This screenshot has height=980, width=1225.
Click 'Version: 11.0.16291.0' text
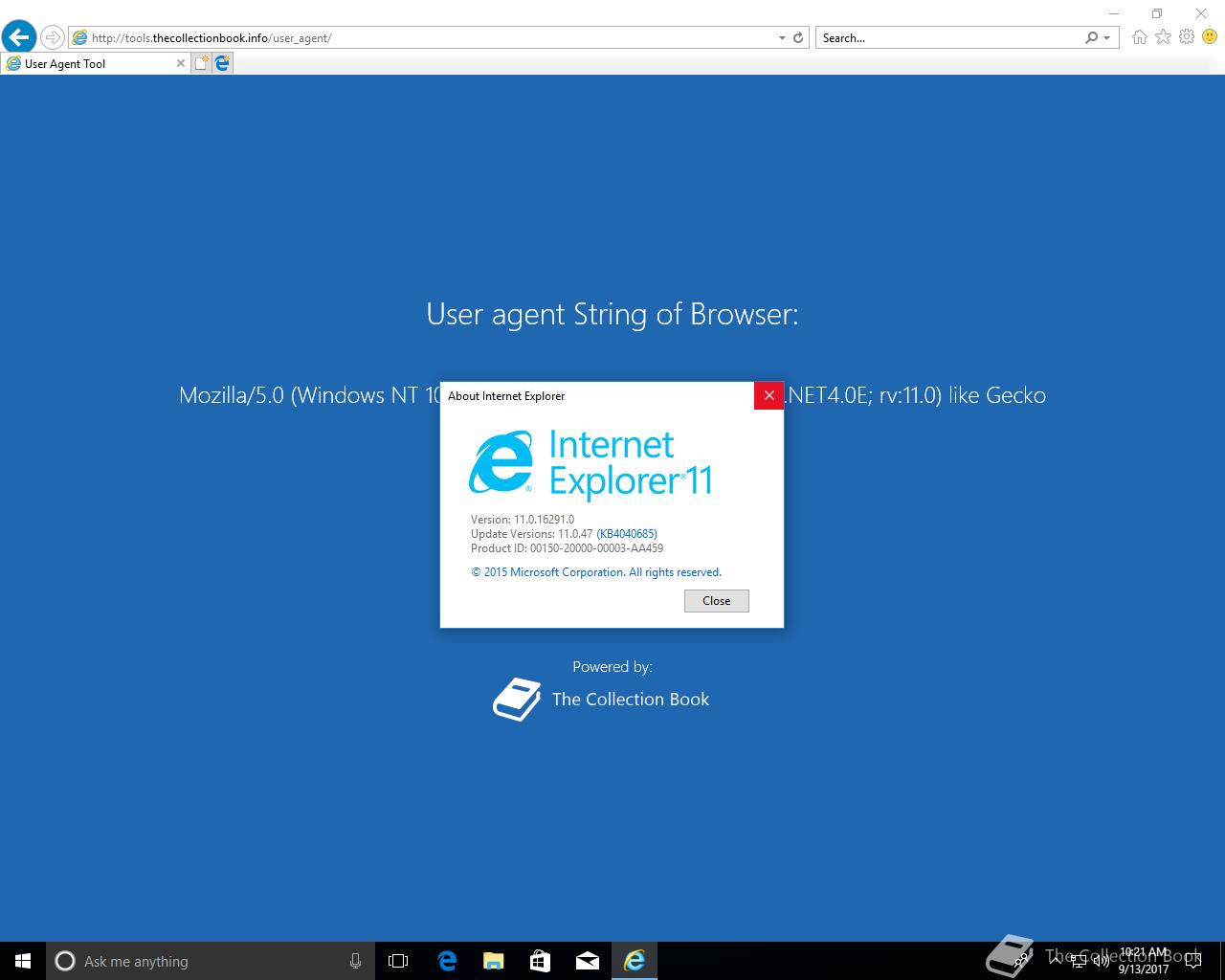click(523, 520)
